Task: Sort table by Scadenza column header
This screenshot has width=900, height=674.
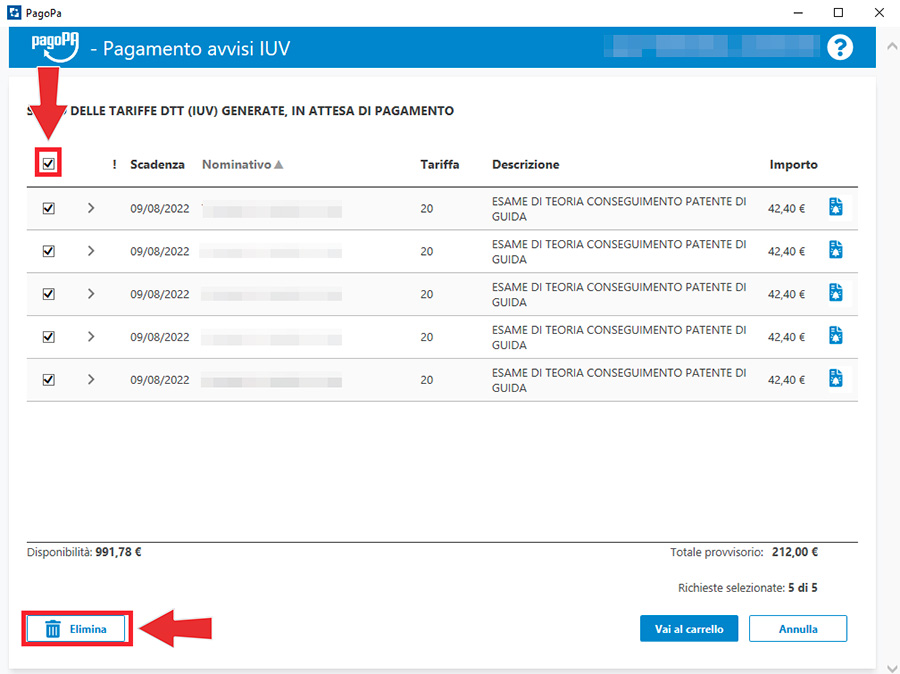Action: point(157,164)
